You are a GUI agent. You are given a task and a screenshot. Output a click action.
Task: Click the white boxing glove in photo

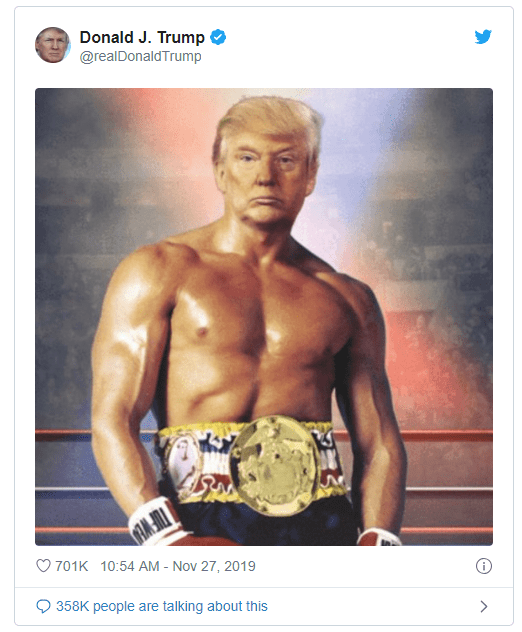[155, 522]
